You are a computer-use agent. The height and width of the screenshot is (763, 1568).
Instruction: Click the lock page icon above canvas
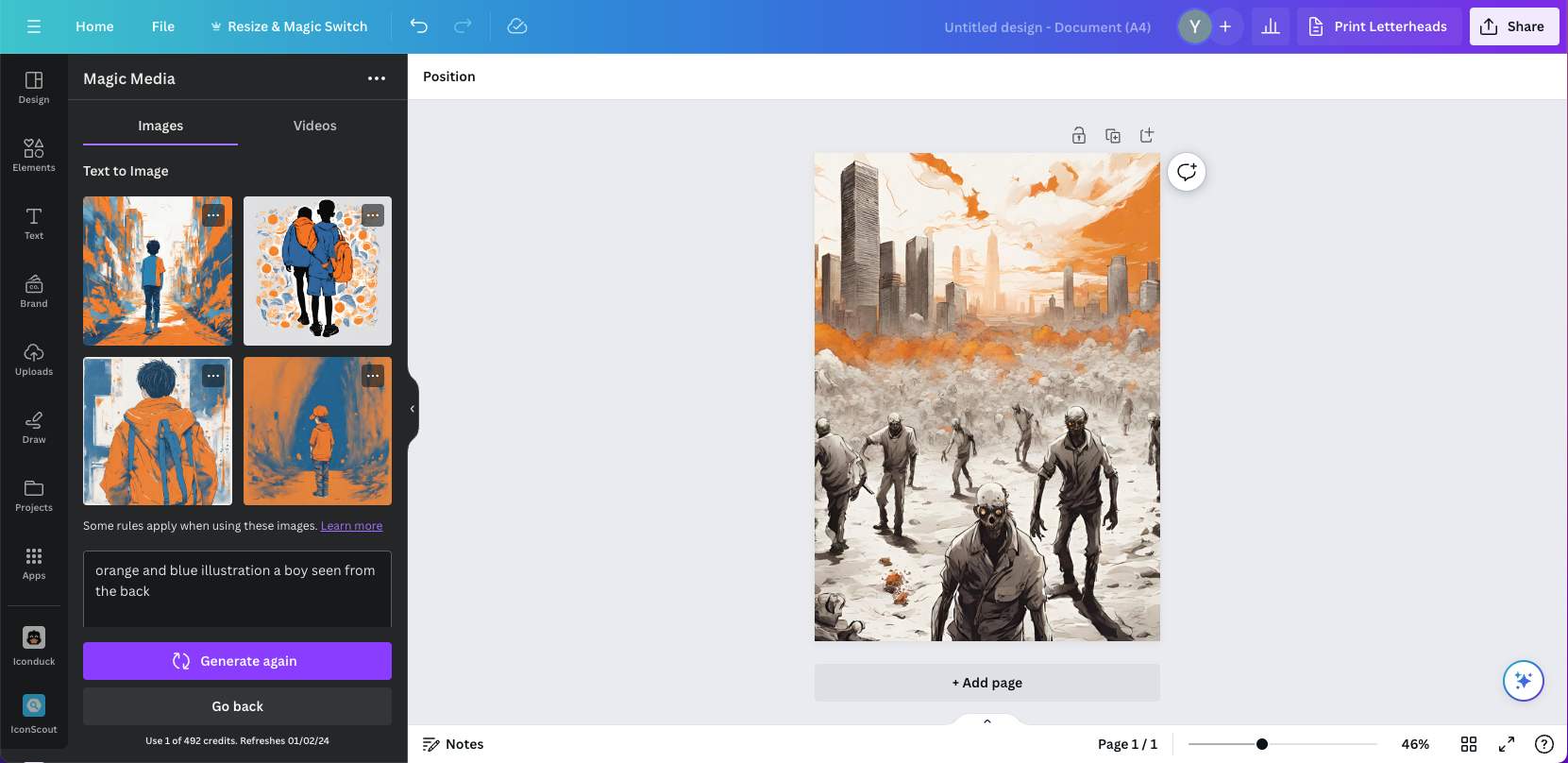(1079, 135)
